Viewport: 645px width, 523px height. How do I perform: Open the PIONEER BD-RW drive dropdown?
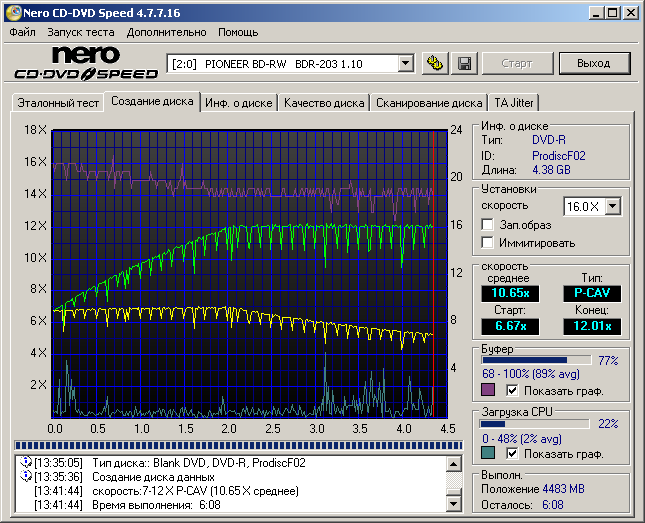click(406, 64)
